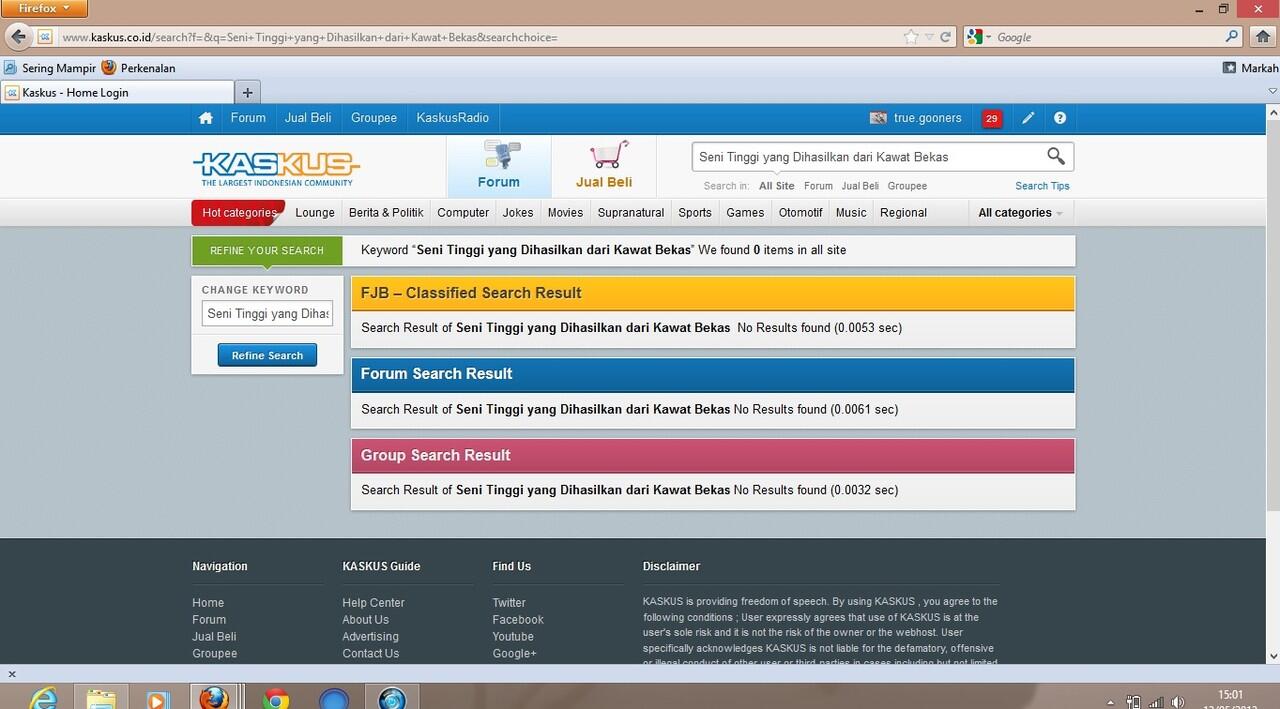
Task: Open the Firefox home page icon
Action: click(x=1263, y=37)
